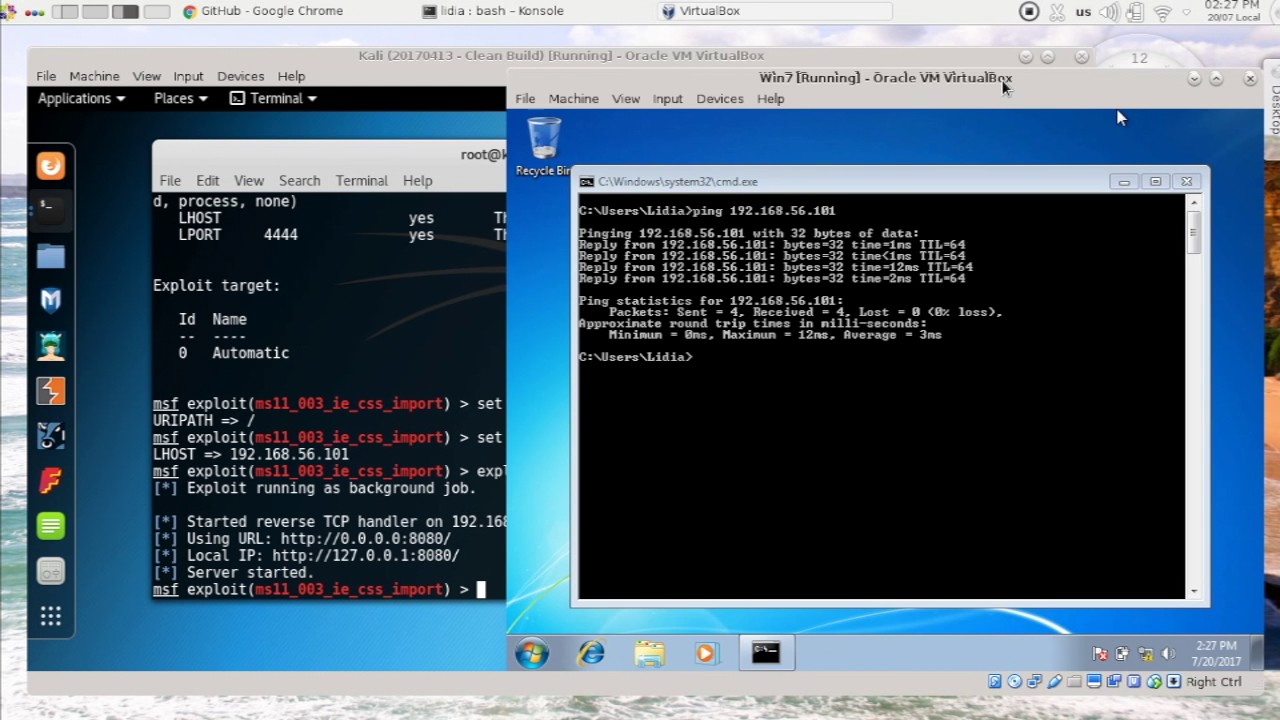The height and width of the screenshot is (720, 1280).
Task: Click VirtualBox shared folders status icon
Action: click(x=1074, y=681)
